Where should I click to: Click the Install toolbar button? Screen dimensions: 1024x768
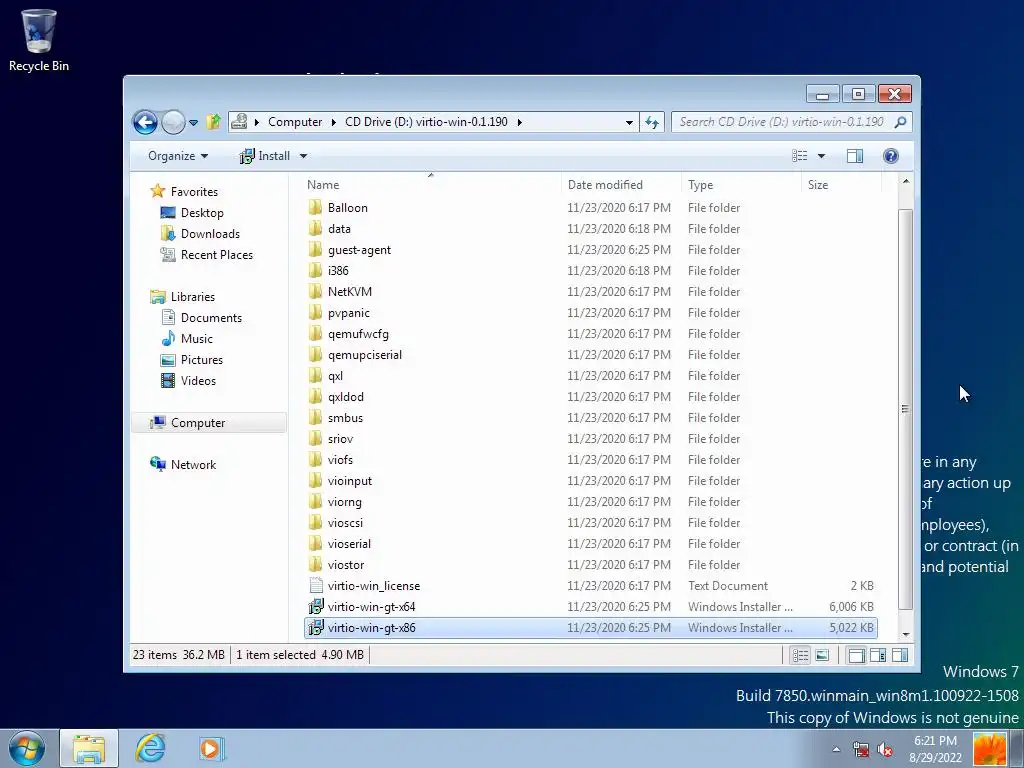264,156
